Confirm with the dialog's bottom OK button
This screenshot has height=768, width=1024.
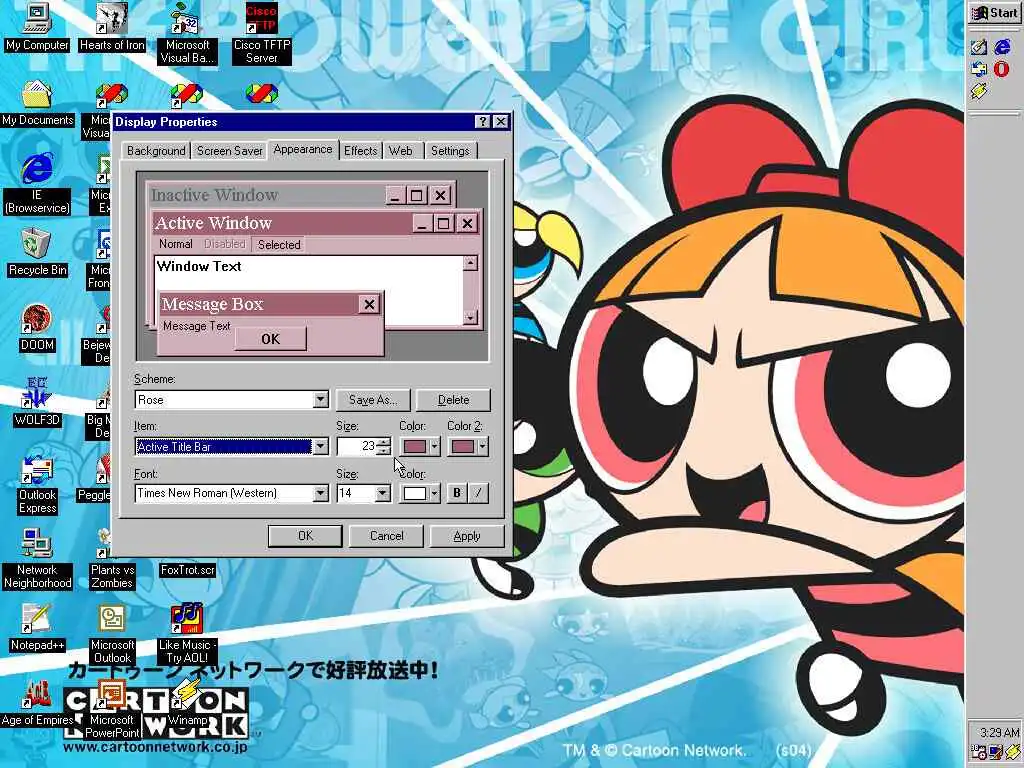coord(305,536)
